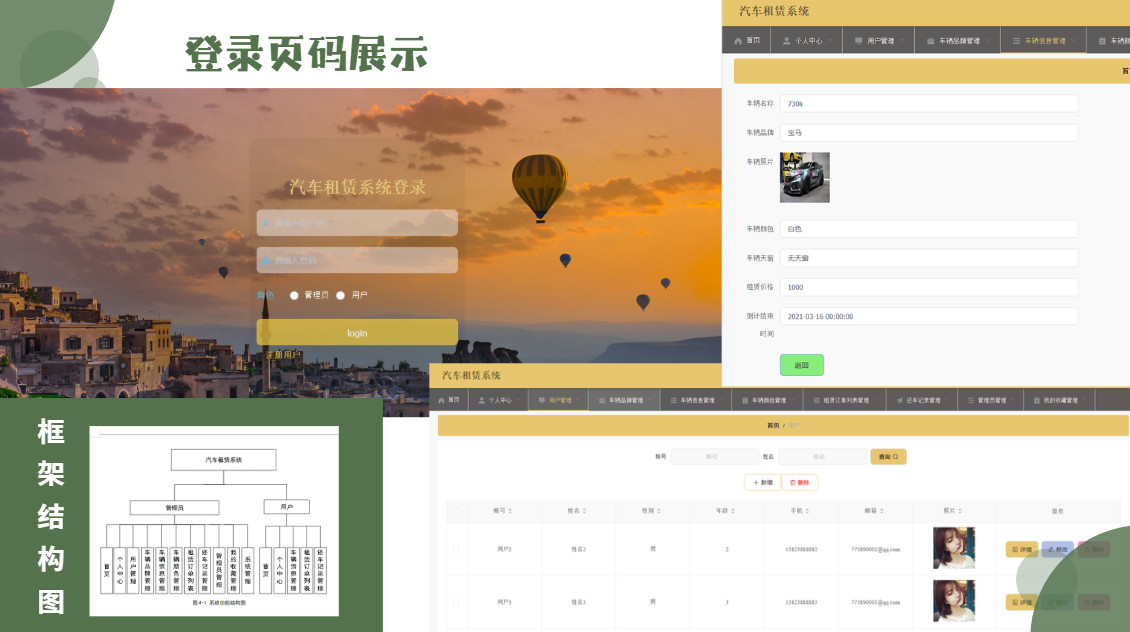This screenshot has width=1130, height=632.
Task: Open 详情 for the 用户2 row
Action: click(x=1021, y=549)
